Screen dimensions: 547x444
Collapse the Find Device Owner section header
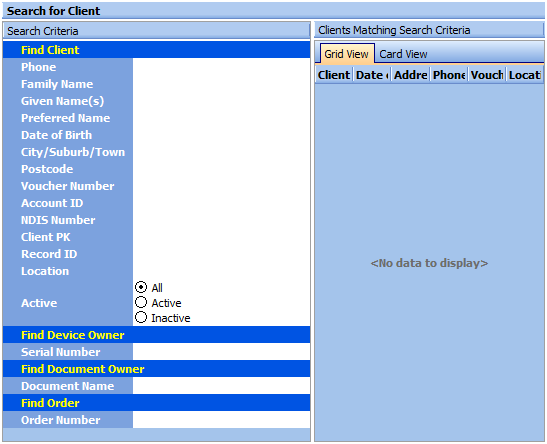156,335
